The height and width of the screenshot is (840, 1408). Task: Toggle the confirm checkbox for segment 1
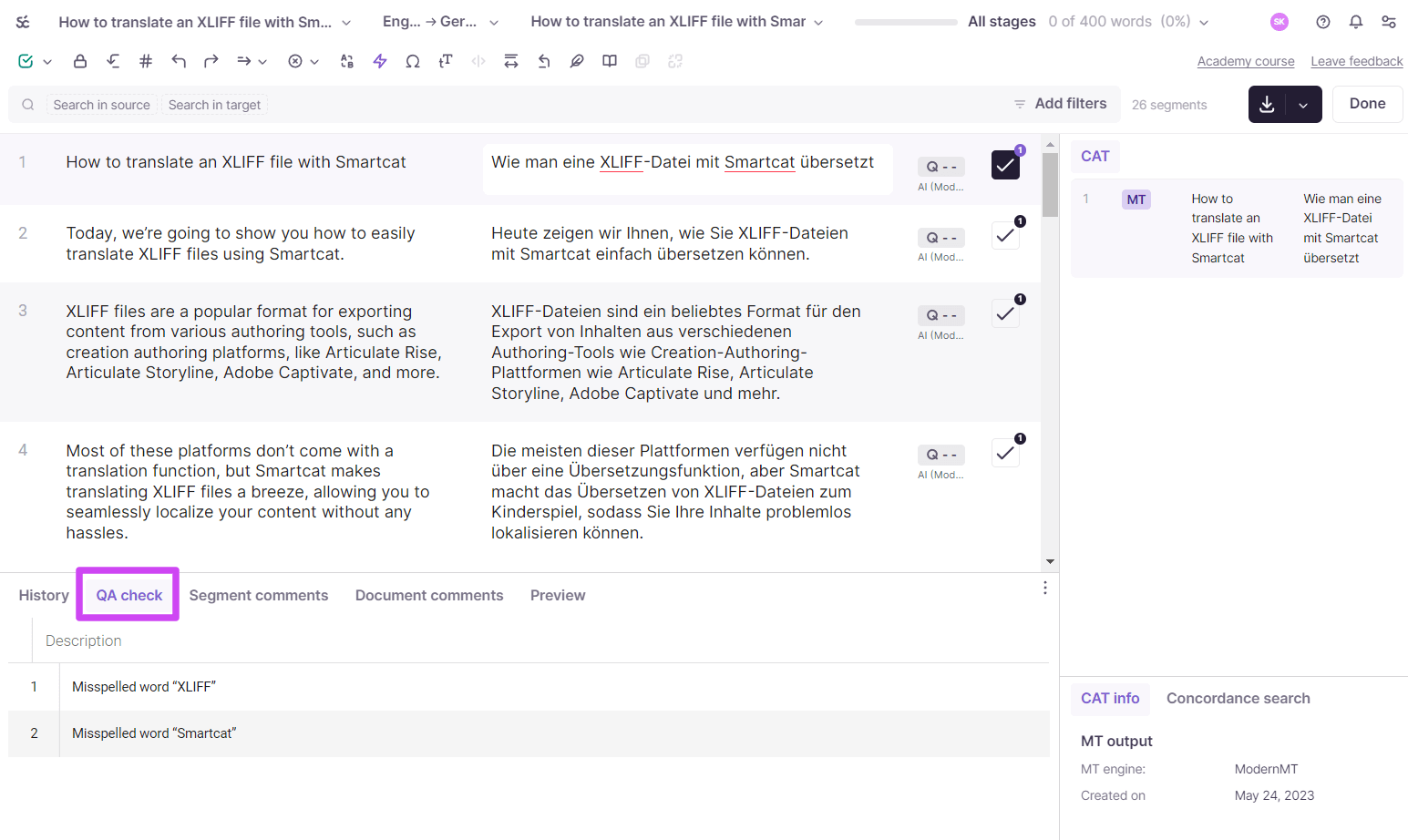point(1005,165)
